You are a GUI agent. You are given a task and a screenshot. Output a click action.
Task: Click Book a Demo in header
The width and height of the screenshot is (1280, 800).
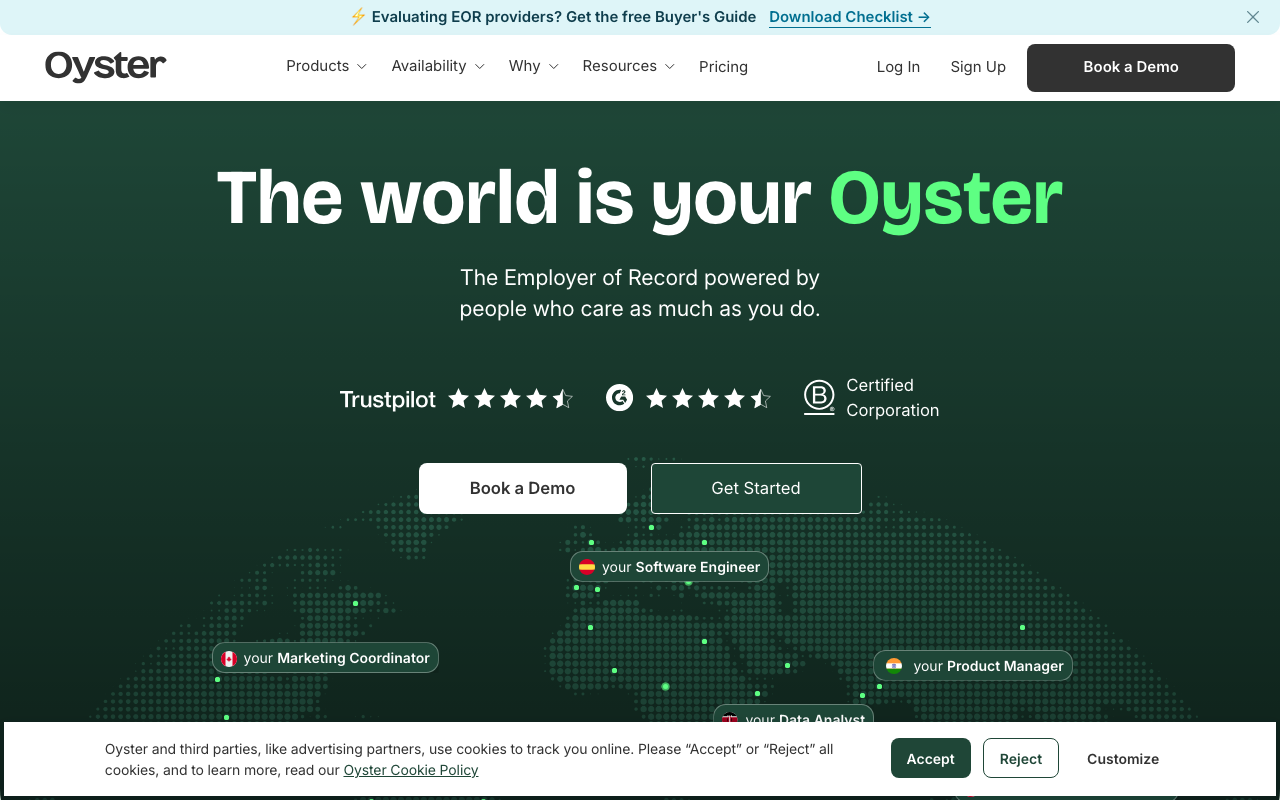click(1131, 68)
